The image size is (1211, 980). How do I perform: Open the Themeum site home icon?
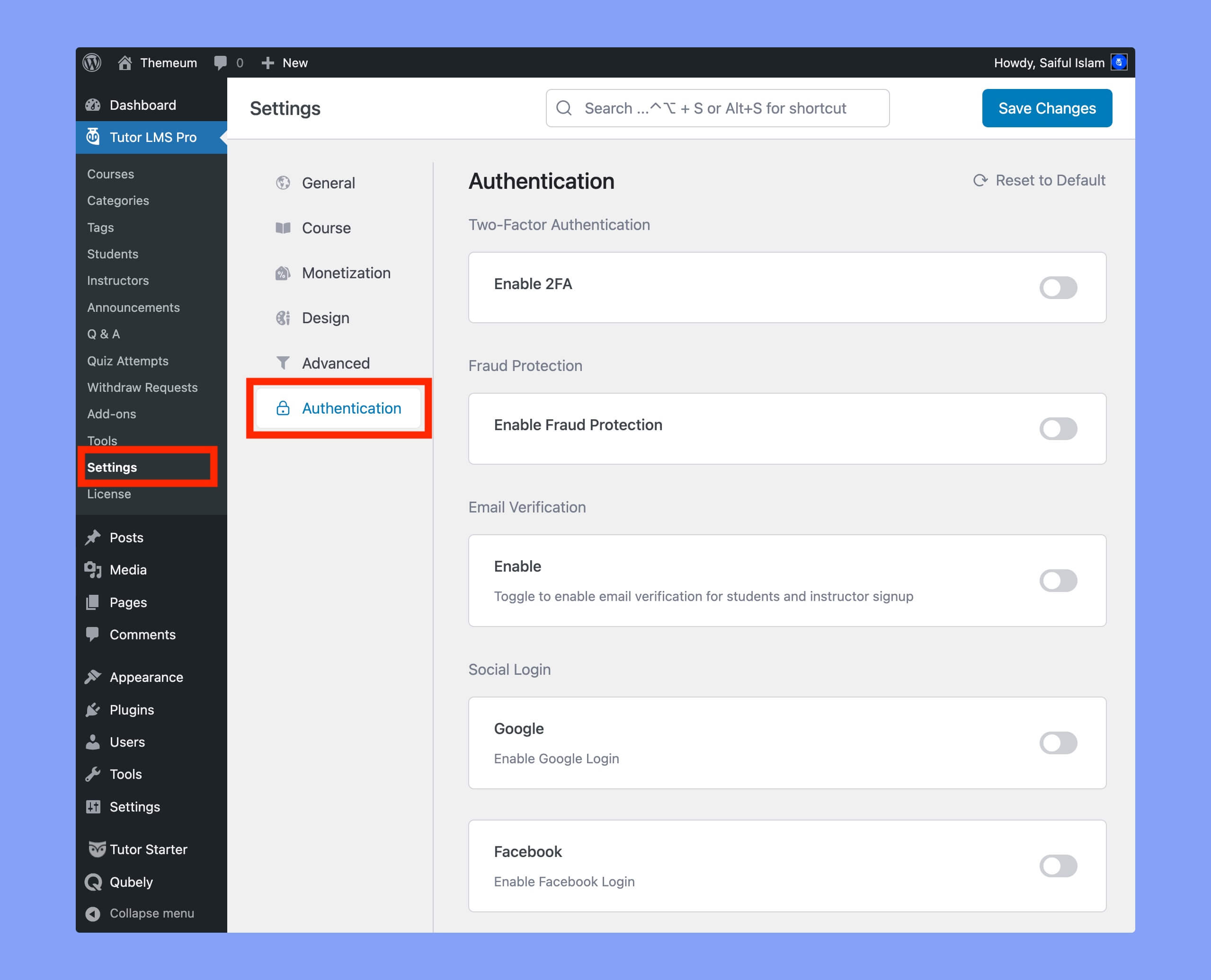125,62
